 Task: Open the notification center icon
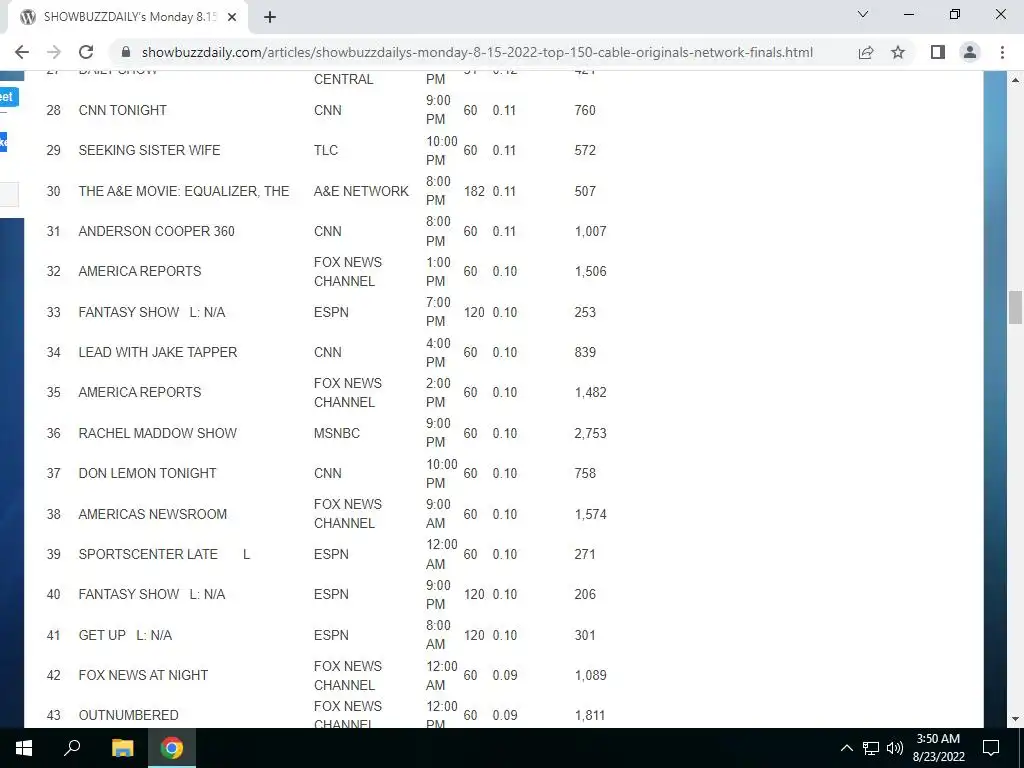991,748
